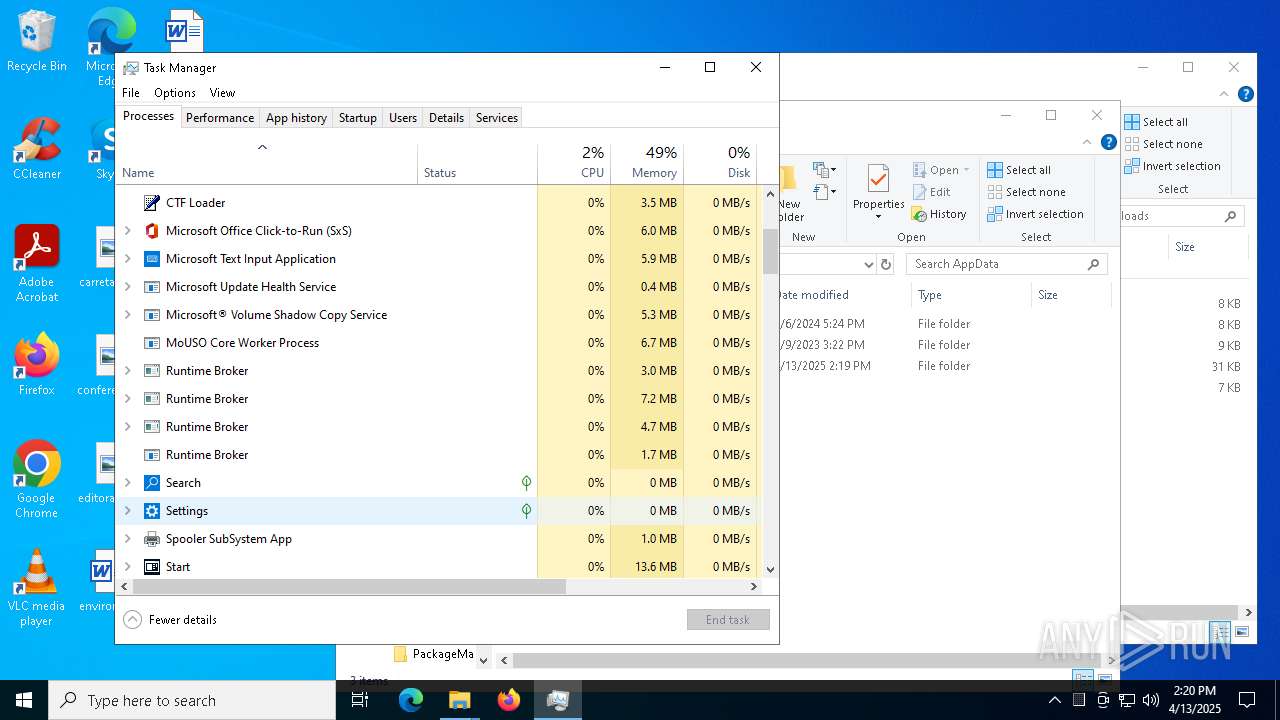1280x720 pixels.
Task: Click the Microsoft Office Click-to-Run icon
Action: click(x=152, y=231)
